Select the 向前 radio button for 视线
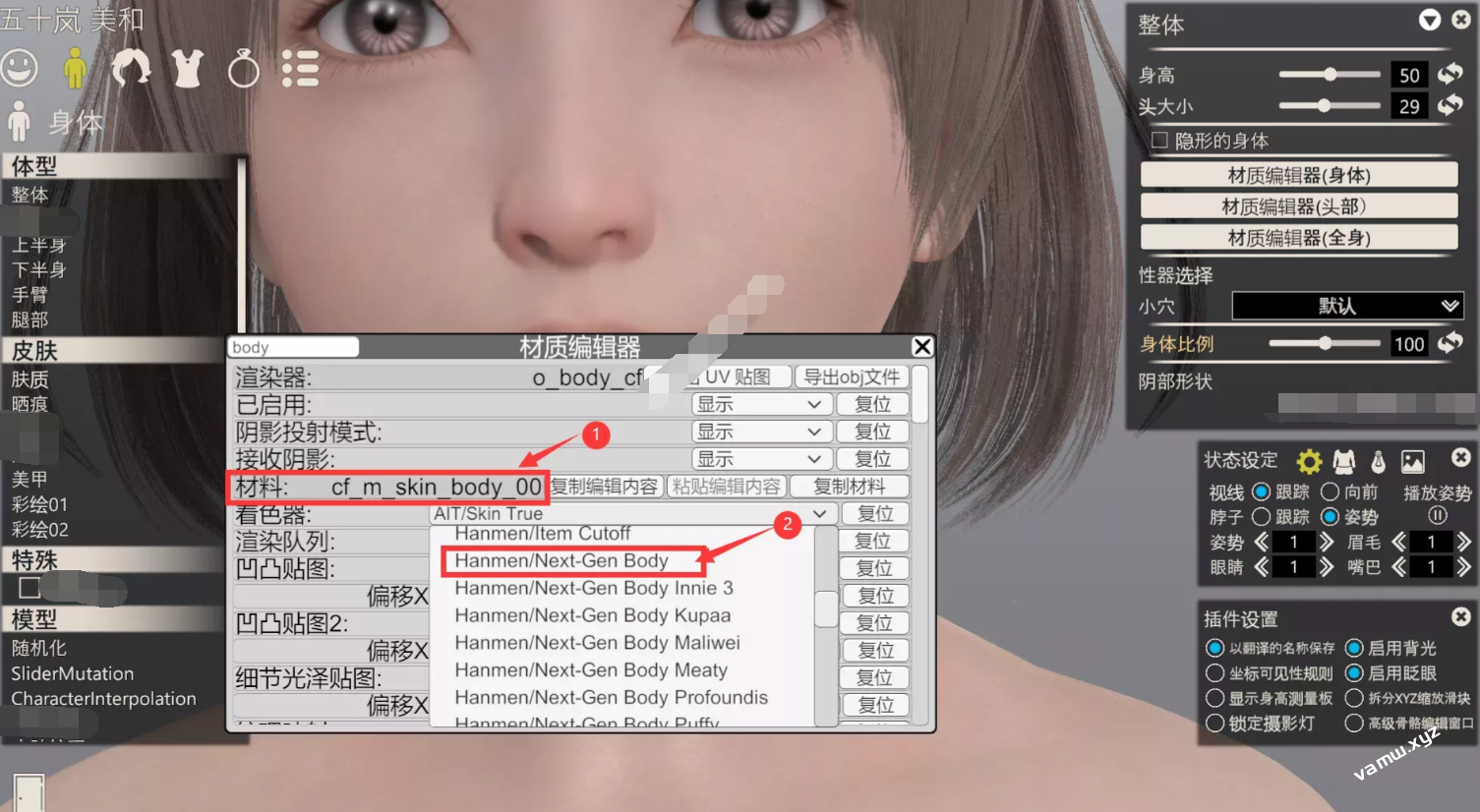The height and width of the screenshot is (812, 1480). coord(1331,492)
